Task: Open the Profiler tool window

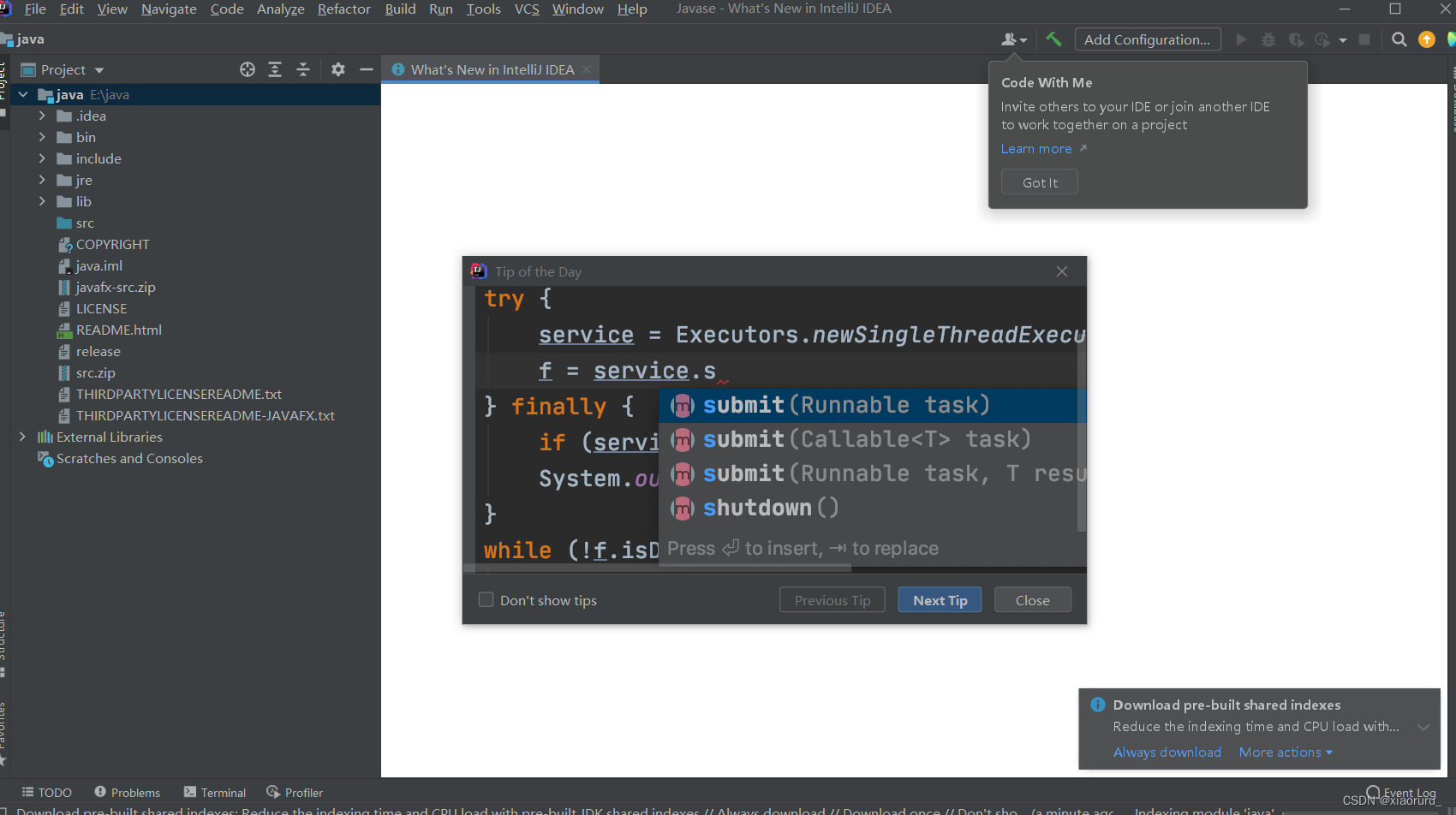Action: coord(295,793)
